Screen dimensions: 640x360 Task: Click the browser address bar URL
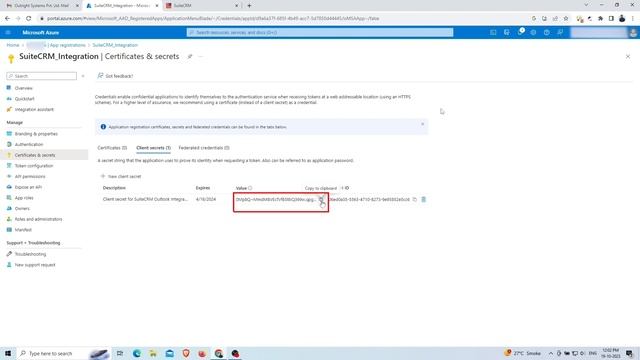pyautogui.click(x=213, y=18)
